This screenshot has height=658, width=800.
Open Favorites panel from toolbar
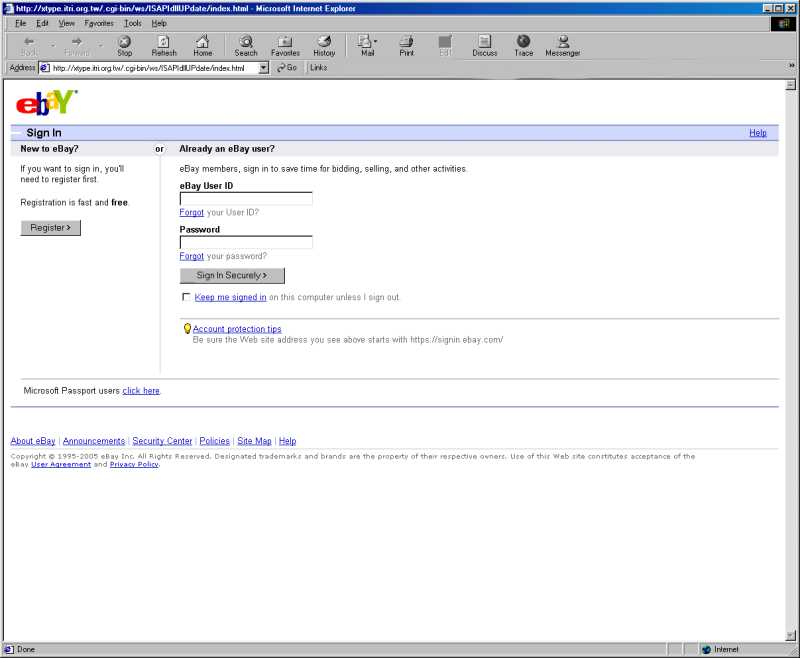click(285, 45)
